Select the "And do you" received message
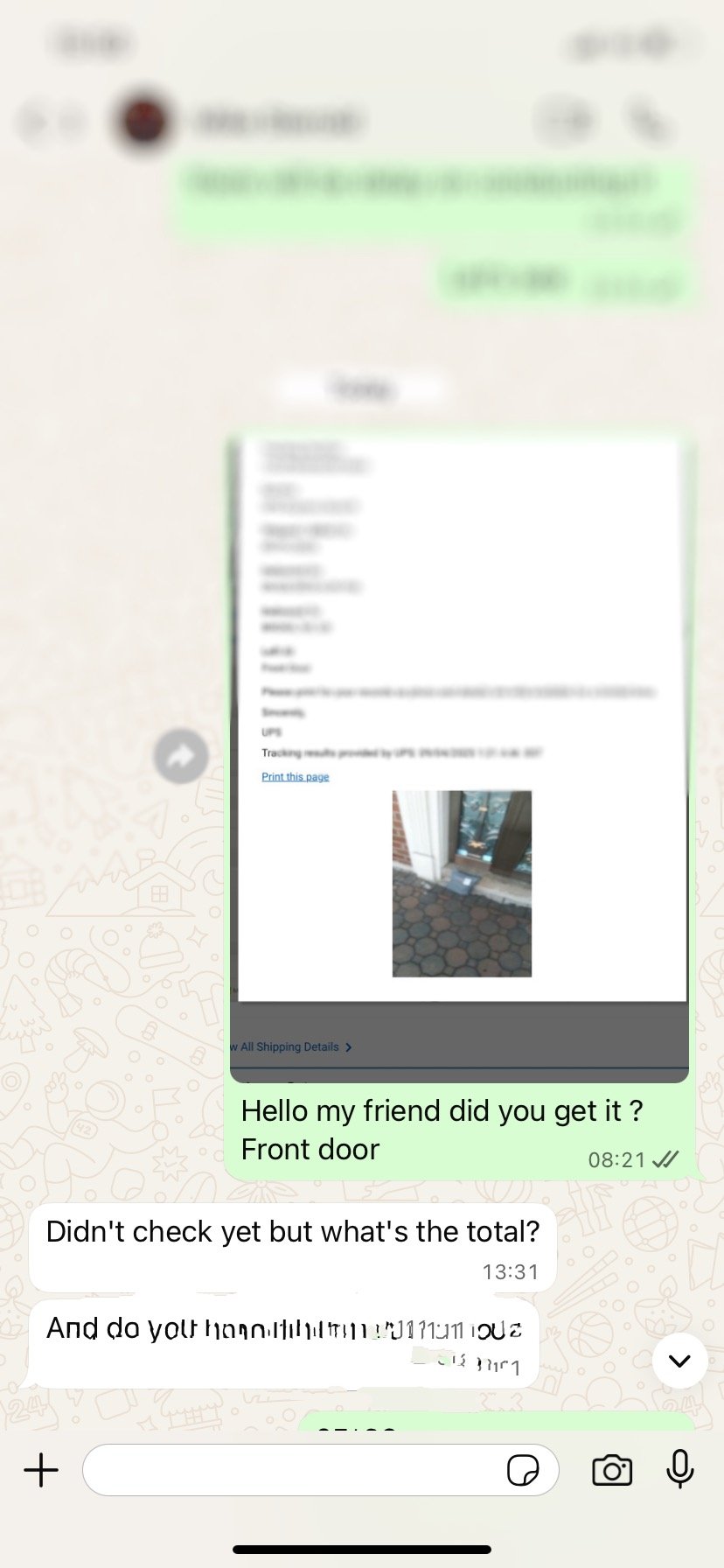 pos(284,1344)
